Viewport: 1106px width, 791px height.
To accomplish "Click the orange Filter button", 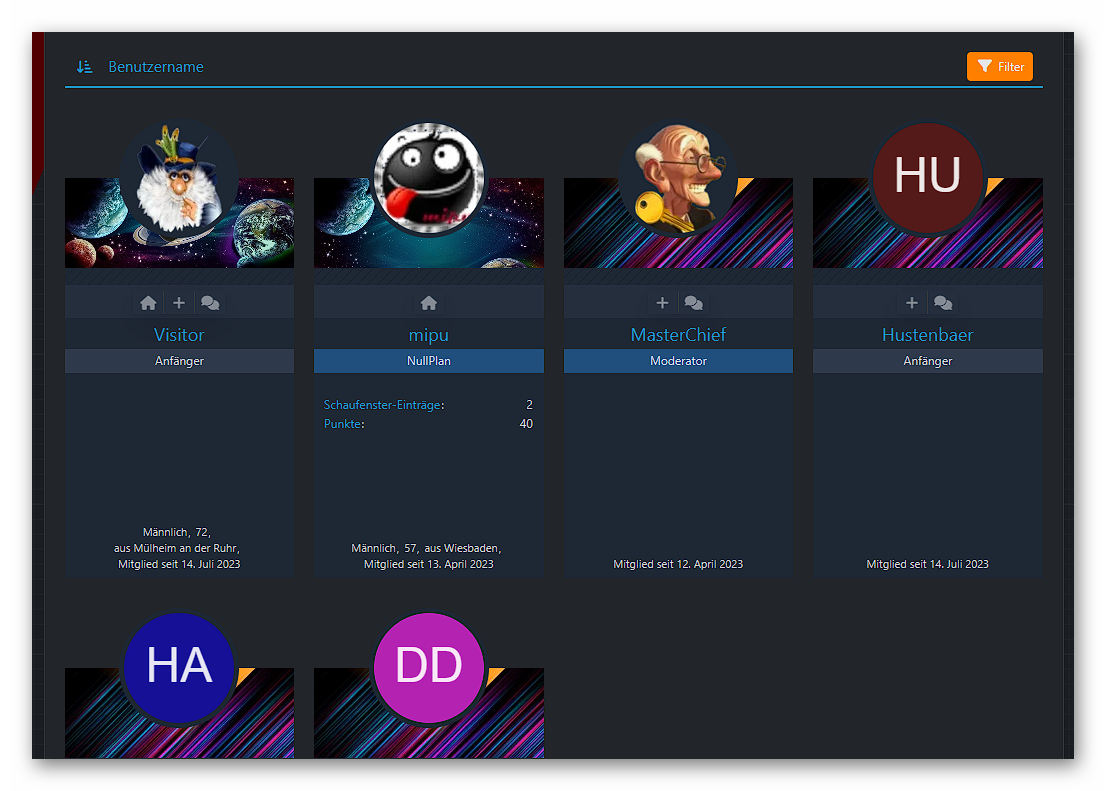I will point(999,67).
